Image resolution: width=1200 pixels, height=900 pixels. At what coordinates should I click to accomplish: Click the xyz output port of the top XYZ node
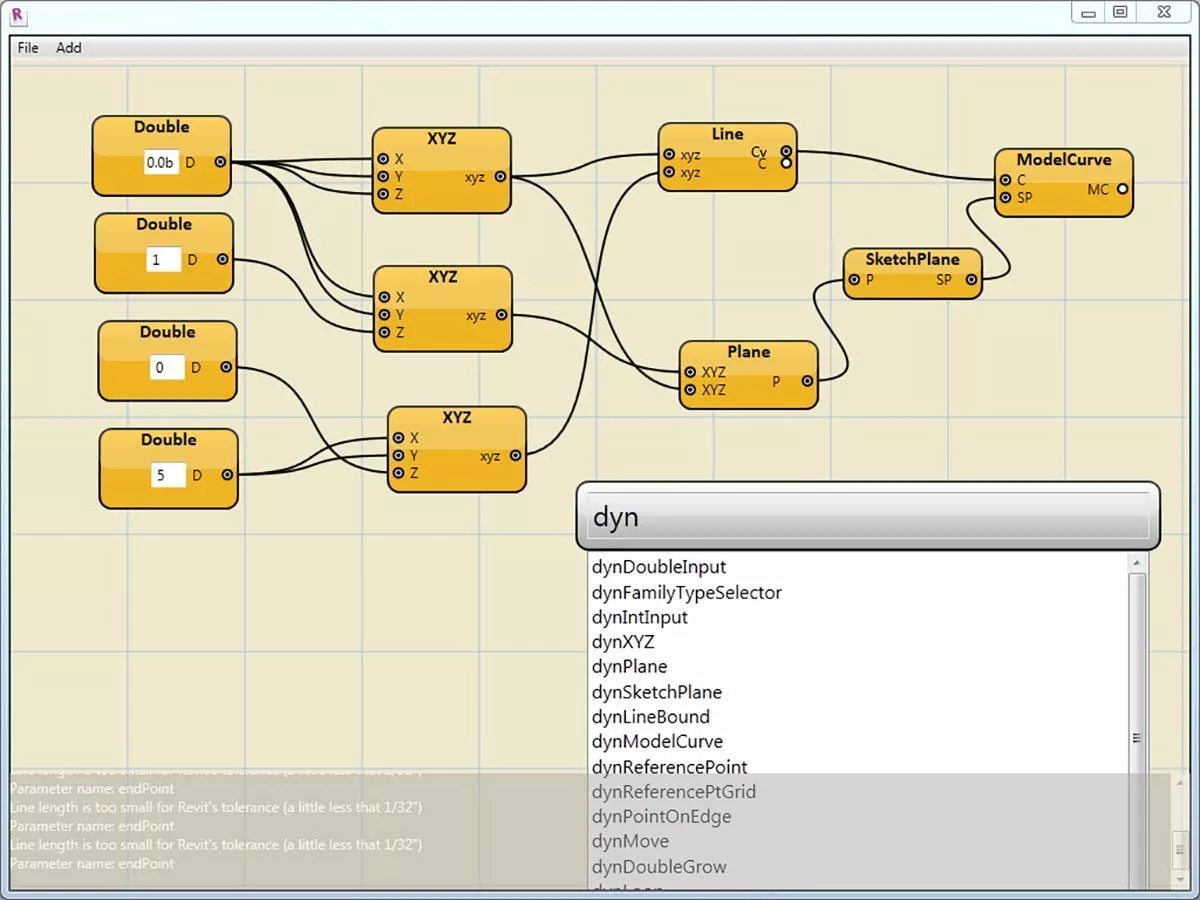pyautogui.click(x=500, y=177)
